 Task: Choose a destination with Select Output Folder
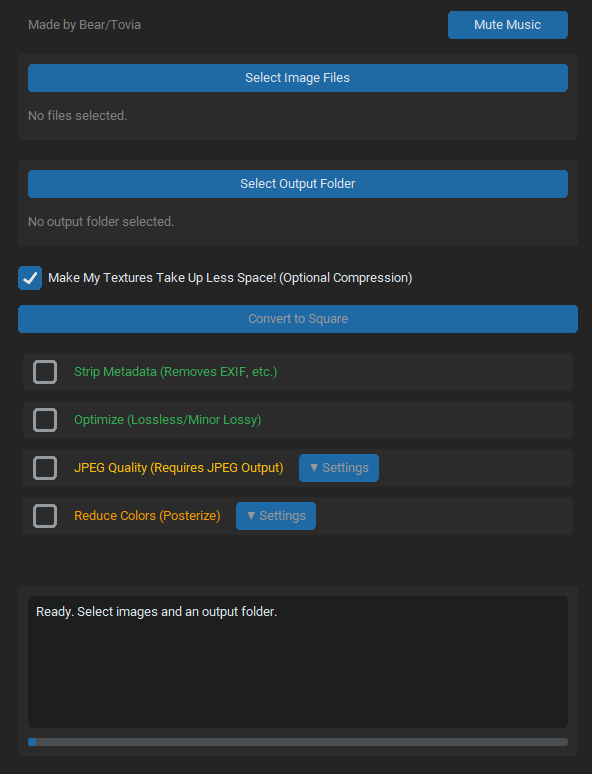[x=298, y=184]
